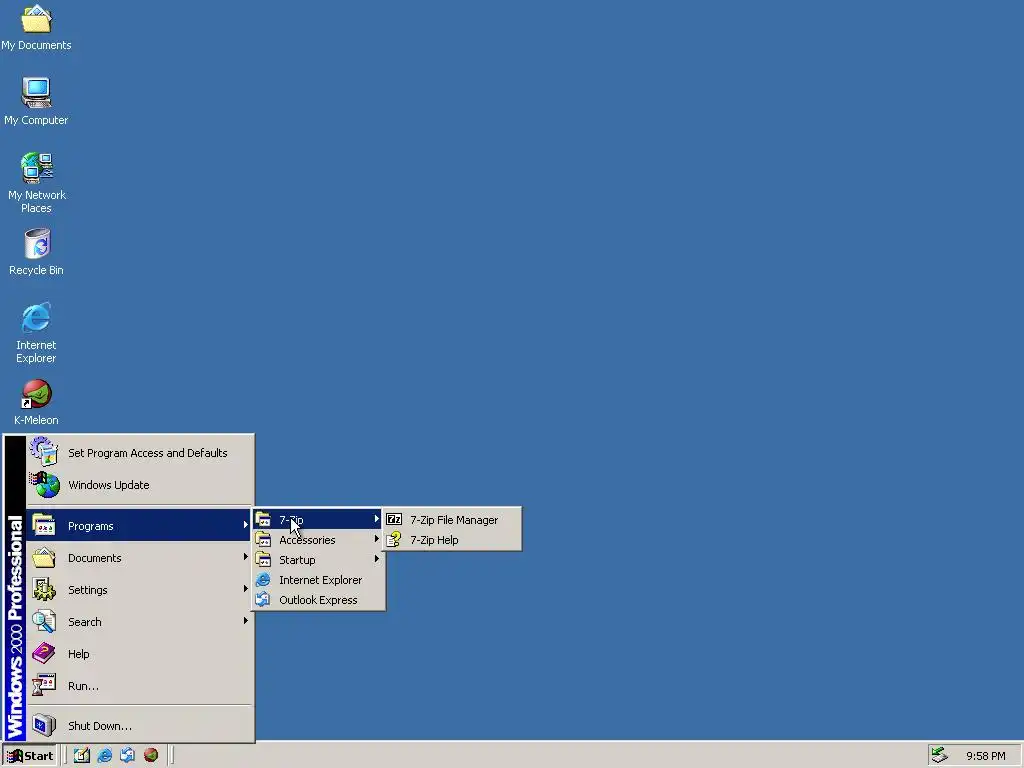
Task: Click the My Network Places desktop icon
Action: click(37, 182)
